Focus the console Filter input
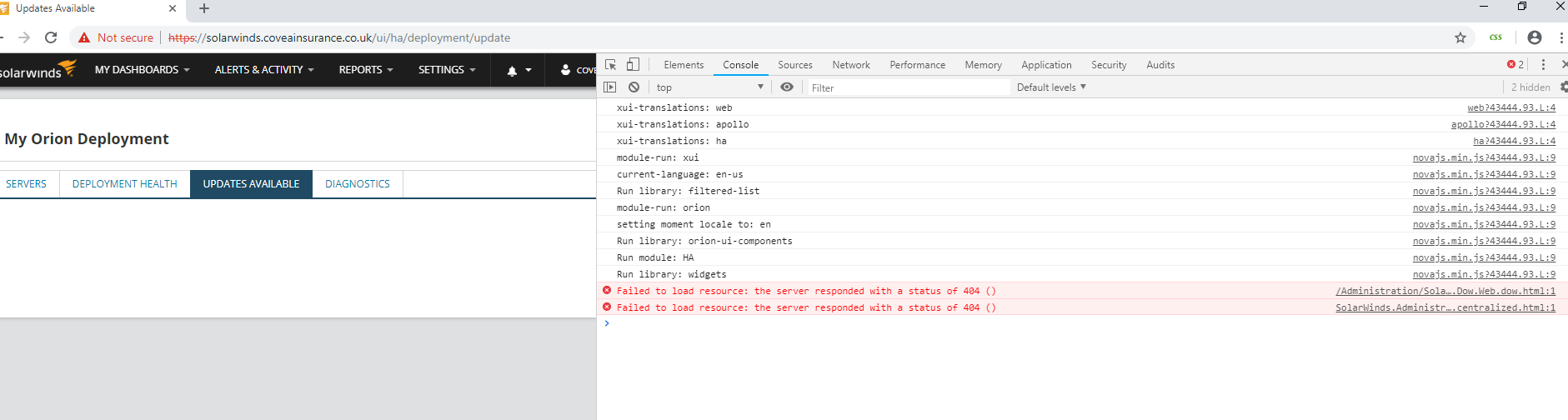 tap(909, 87)
